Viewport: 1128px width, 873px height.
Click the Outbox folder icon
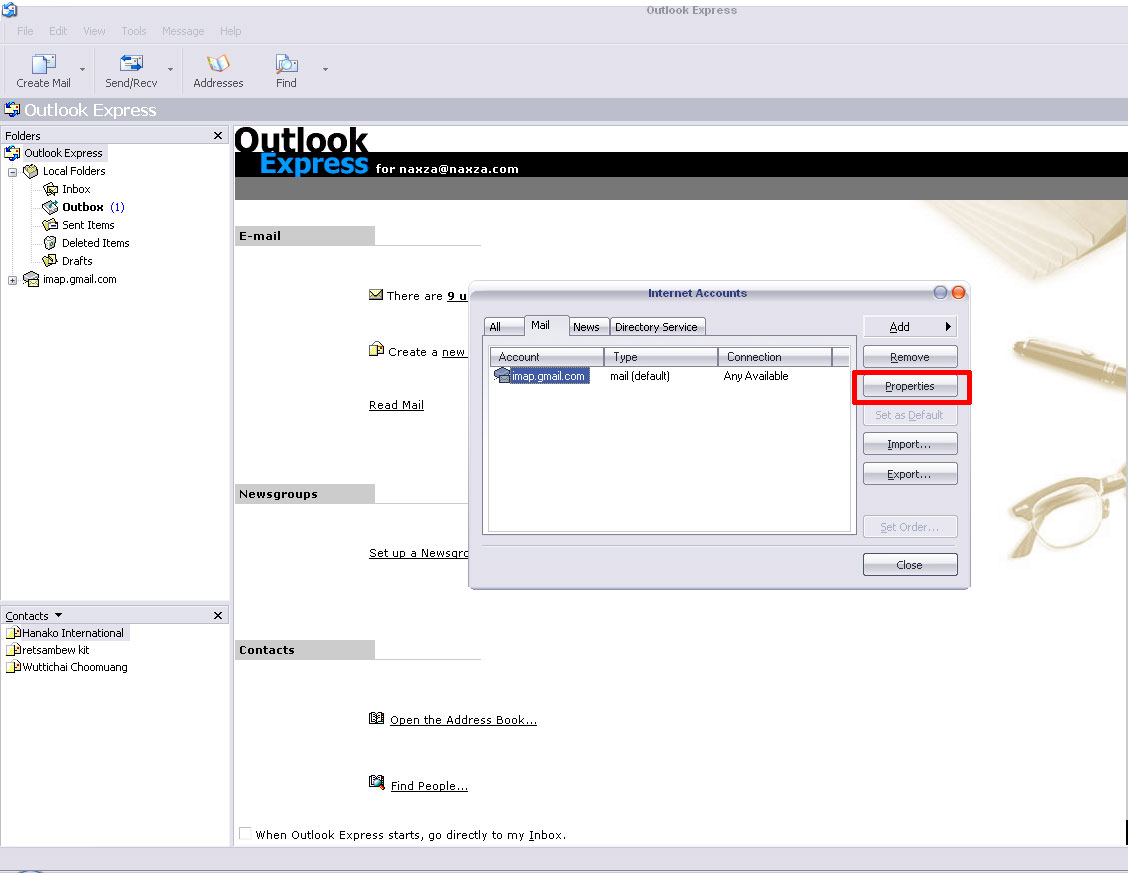[50, 207]
